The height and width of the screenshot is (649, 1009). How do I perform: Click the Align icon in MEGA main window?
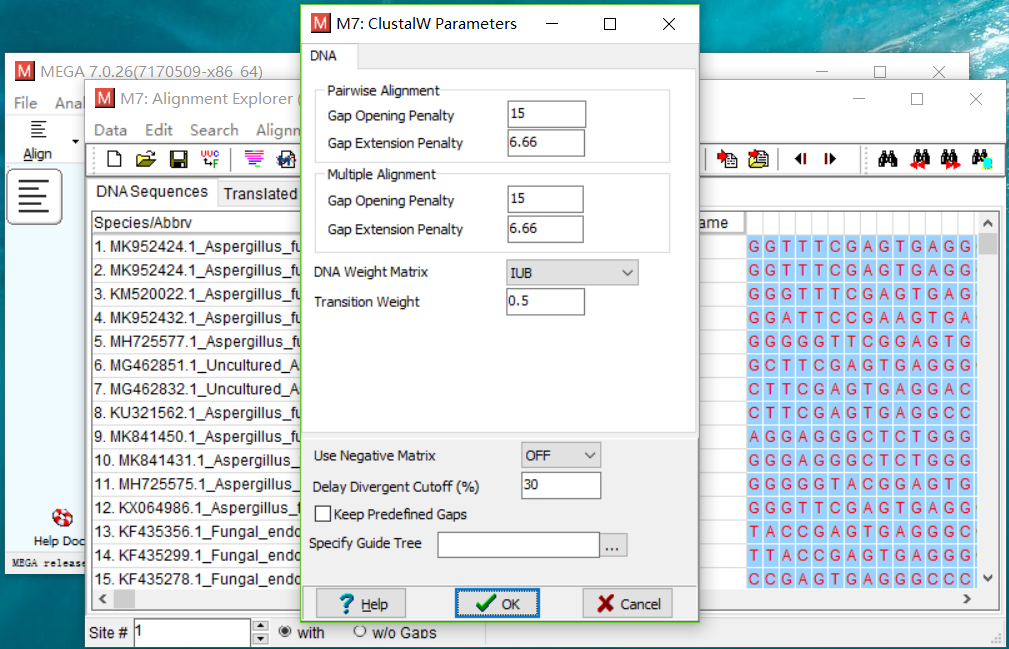pyautogui.click(x=38, y=140)
